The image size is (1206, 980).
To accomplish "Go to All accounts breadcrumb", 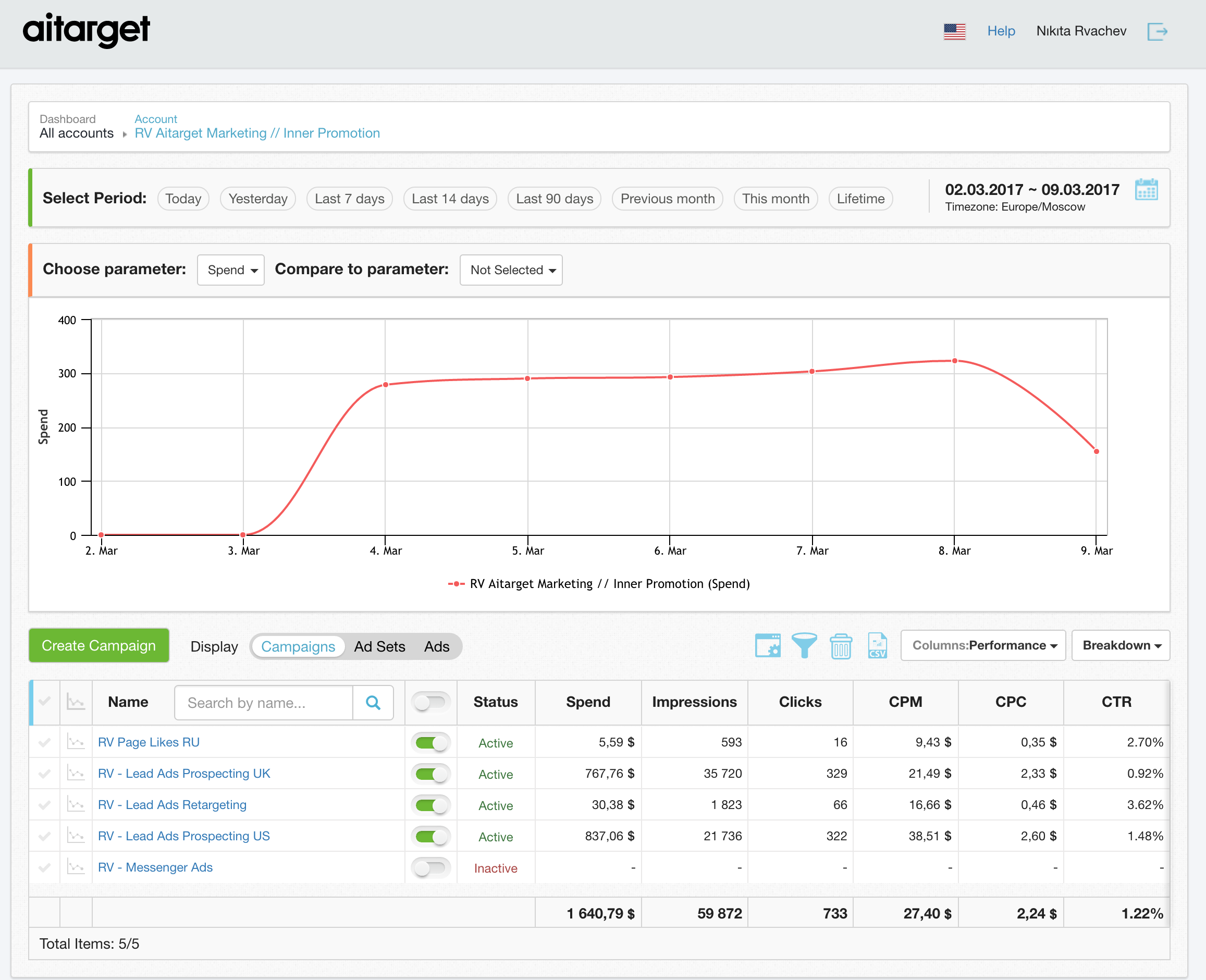I will 77,133.
